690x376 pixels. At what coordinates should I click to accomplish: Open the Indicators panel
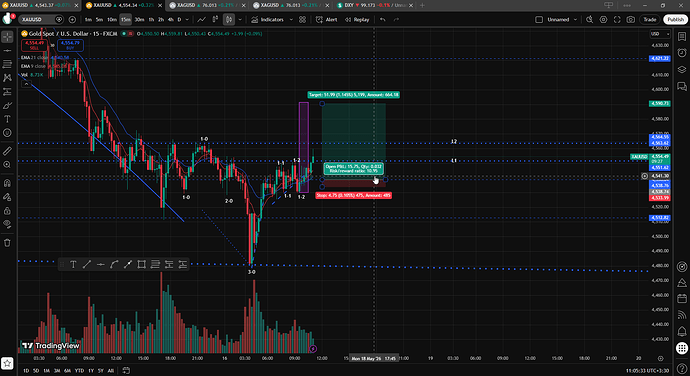(268, 19)
